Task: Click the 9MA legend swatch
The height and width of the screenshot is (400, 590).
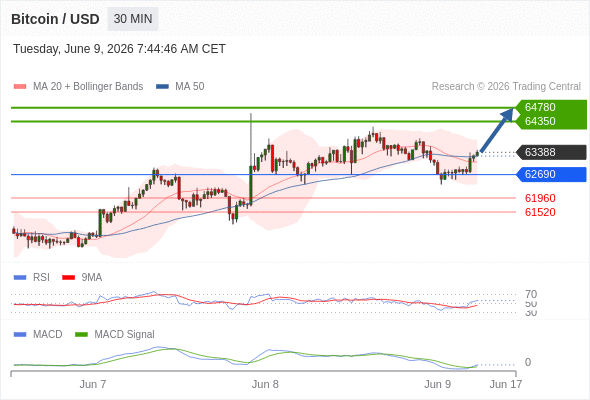Action: 68,278
